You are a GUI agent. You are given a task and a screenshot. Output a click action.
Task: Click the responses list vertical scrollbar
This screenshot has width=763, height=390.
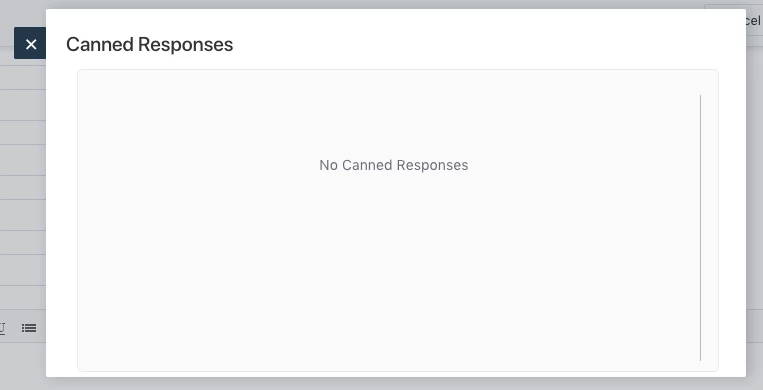point(701,227)
